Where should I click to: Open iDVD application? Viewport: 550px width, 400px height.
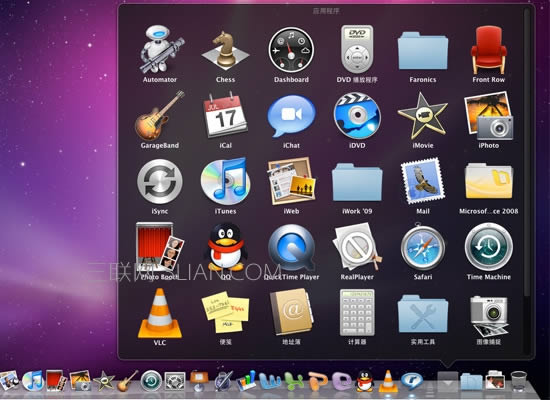pos(357,116)
